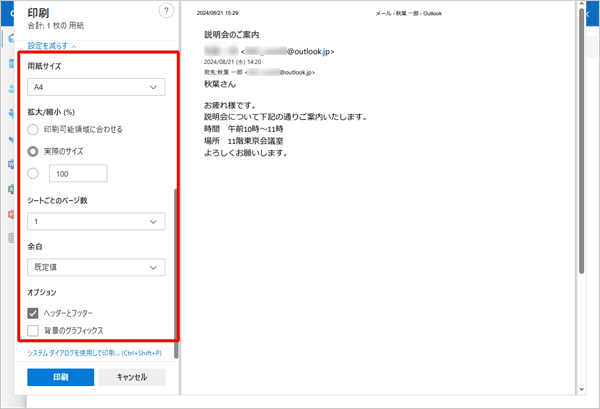Click the 合計: 1 枚の用紙 text
The height and width of the screenshot is (409, 600).
56,26
